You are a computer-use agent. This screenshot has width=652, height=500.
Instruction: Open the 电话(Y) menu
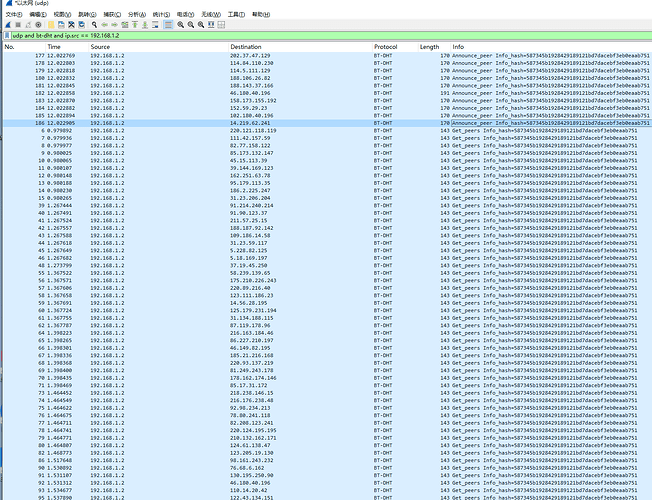[185, 15]
